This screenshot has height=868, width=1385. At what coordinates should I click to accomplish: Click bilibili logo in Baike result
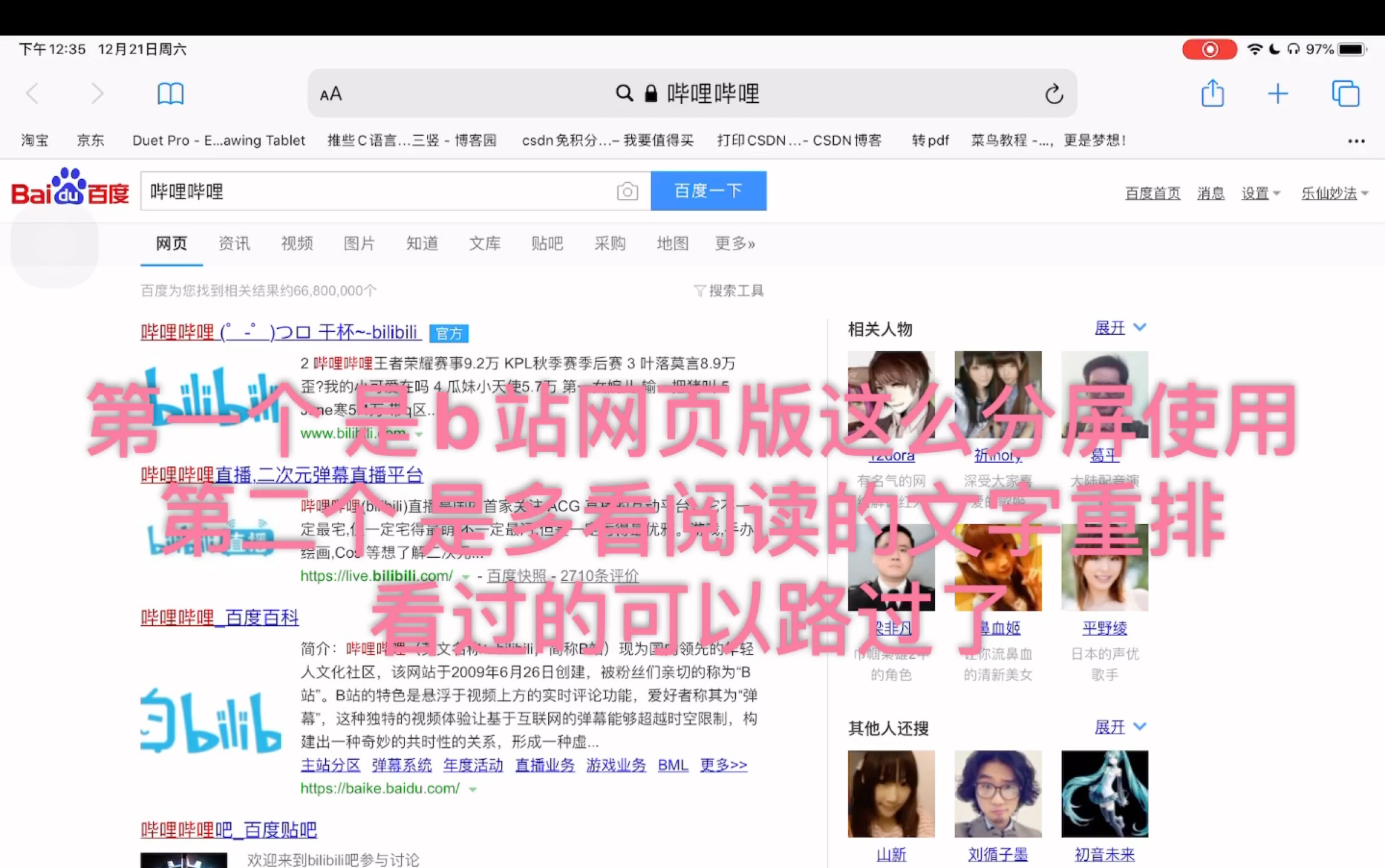coord(211,721)
